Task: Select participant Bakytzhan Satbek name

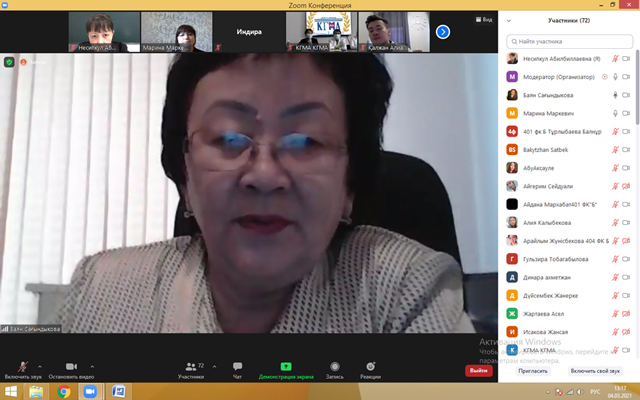Action: (545, 150)
